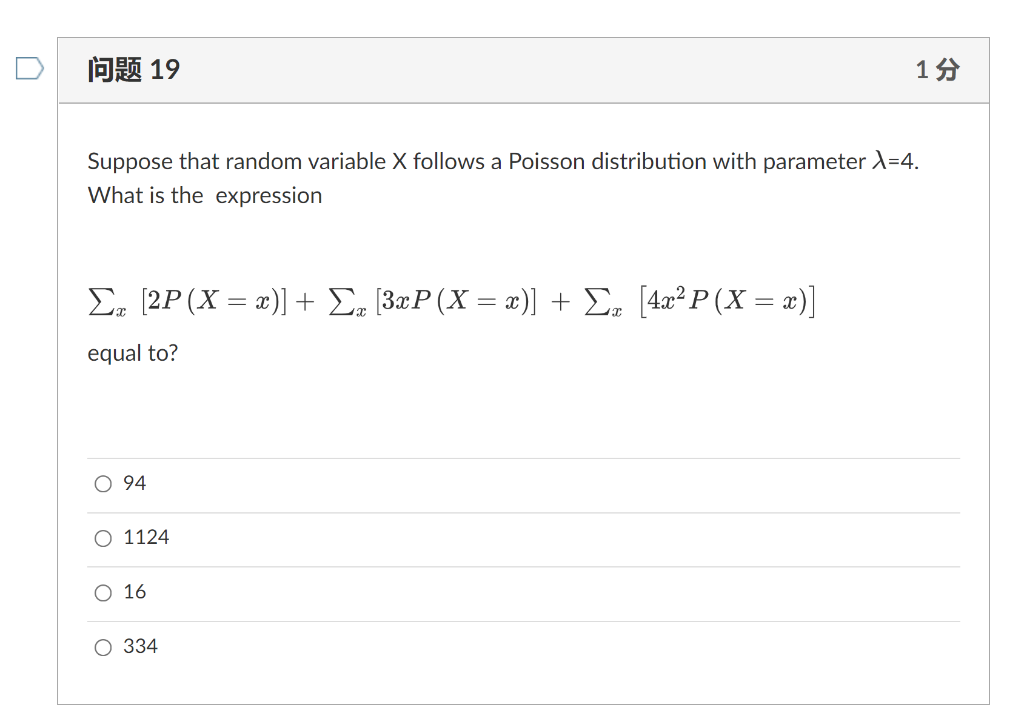Click the second summation term 3xP(X=x)

(x=432, y=301)
